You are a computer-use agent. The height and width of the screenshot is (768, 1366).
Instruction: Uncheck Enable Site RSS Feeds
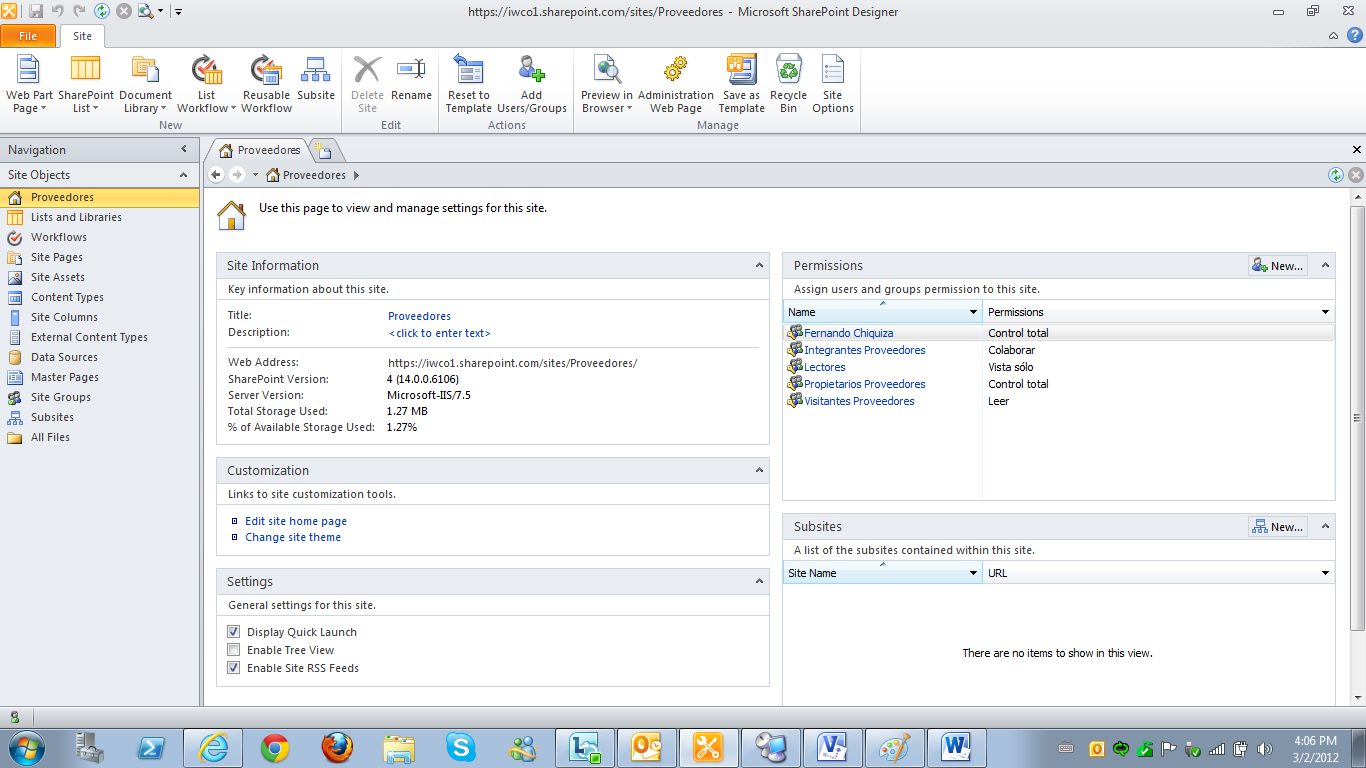point(233,667)
